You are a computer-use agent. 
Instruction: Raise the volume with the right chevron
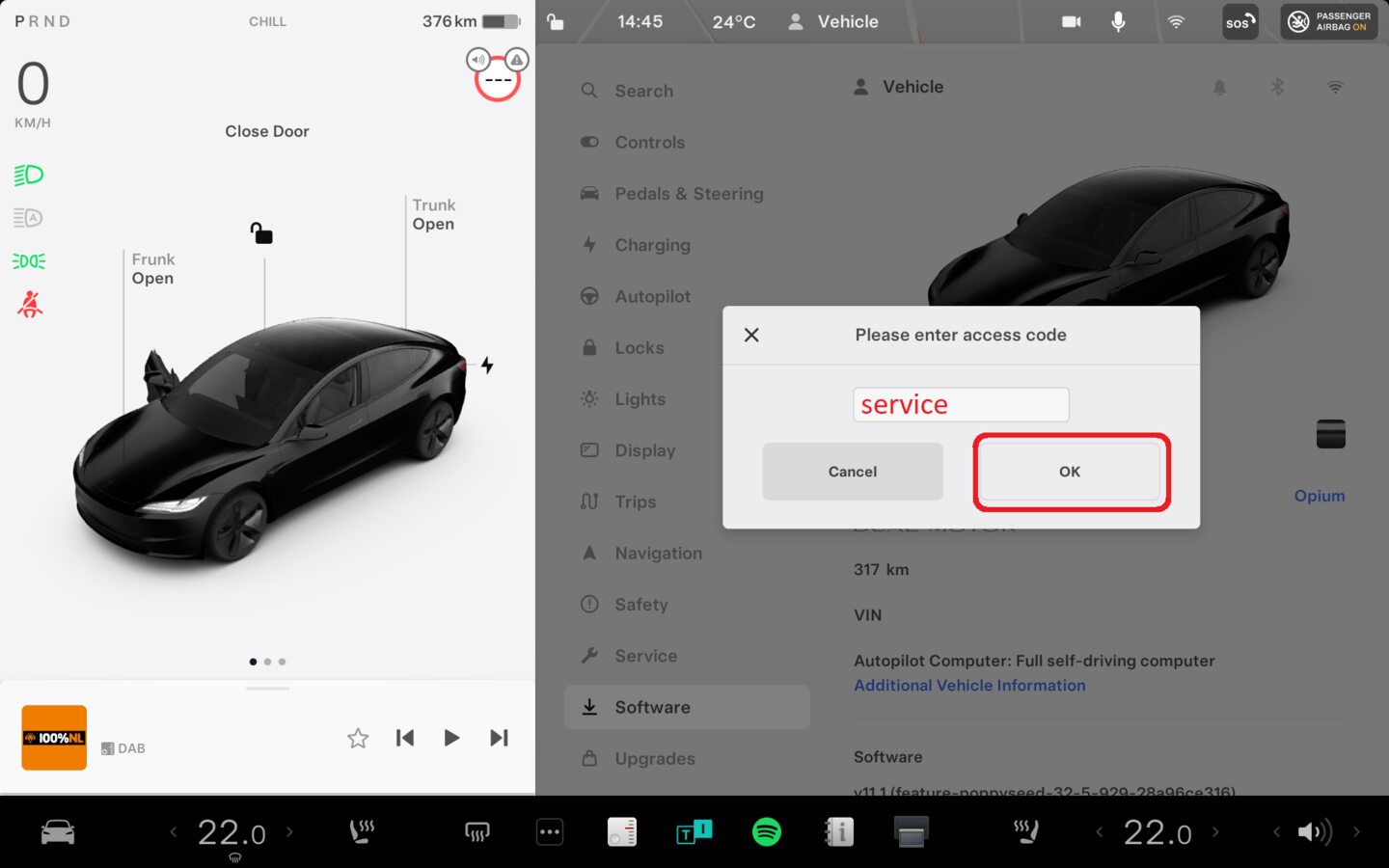(1356, 831)
